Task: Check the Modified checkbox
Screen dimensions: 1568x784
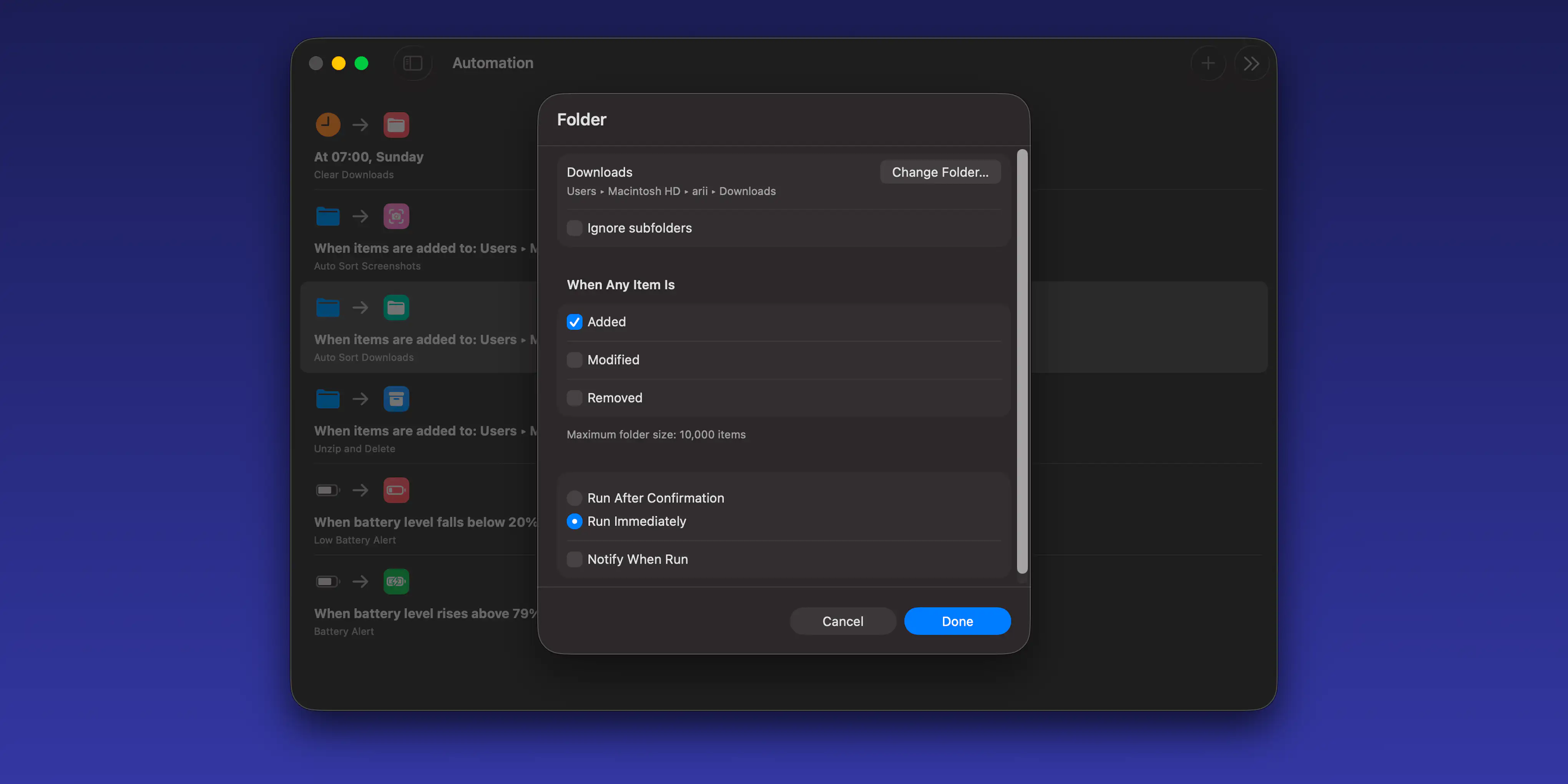Action: coord(574,360)
